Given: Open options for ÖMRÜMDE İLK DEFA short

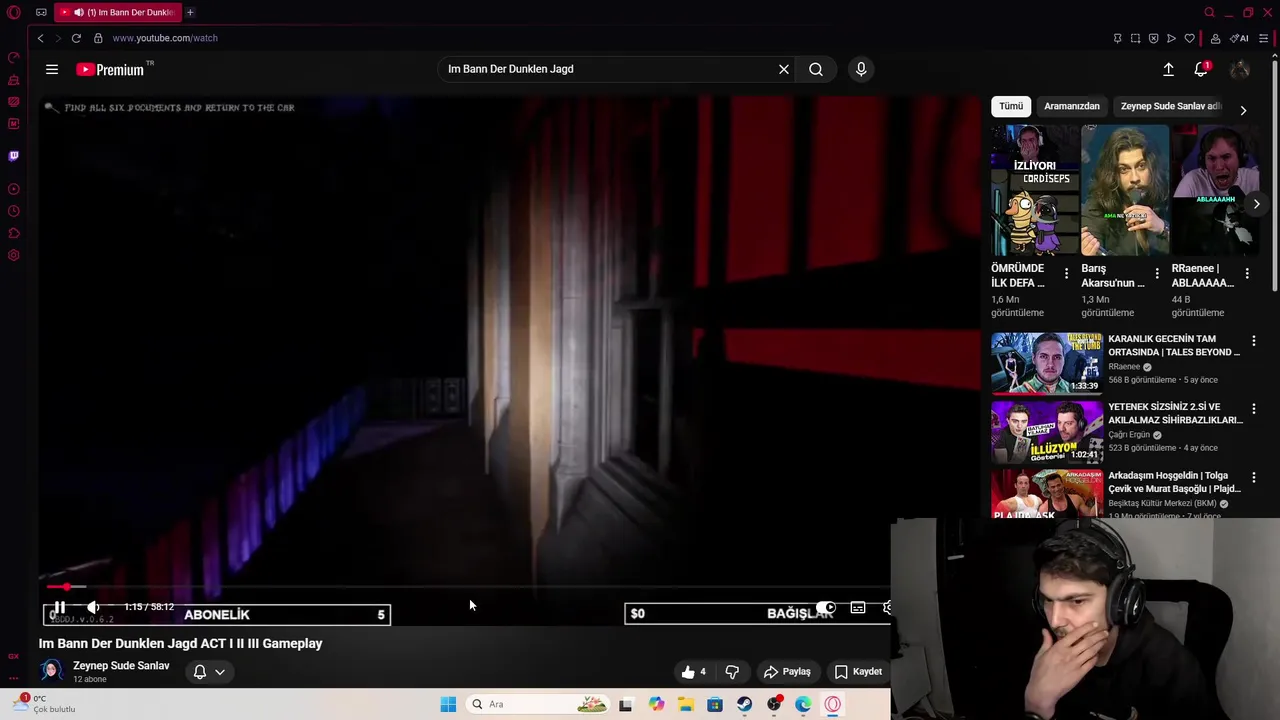Looking at the screenshot, I should [x=1067, y=274].
